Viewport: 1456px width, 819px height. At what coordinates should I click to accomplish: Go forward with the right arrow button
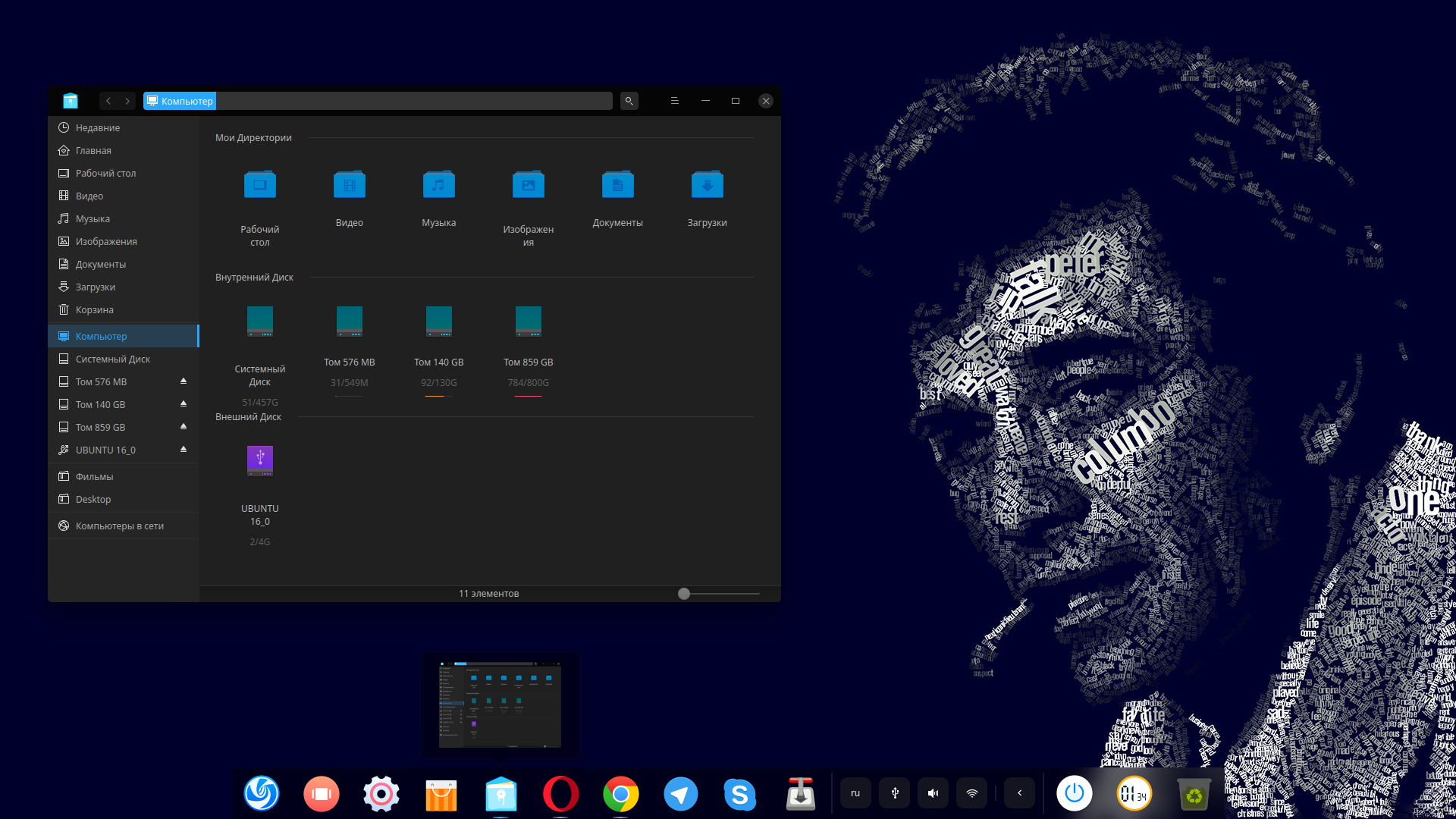(127, 101)
